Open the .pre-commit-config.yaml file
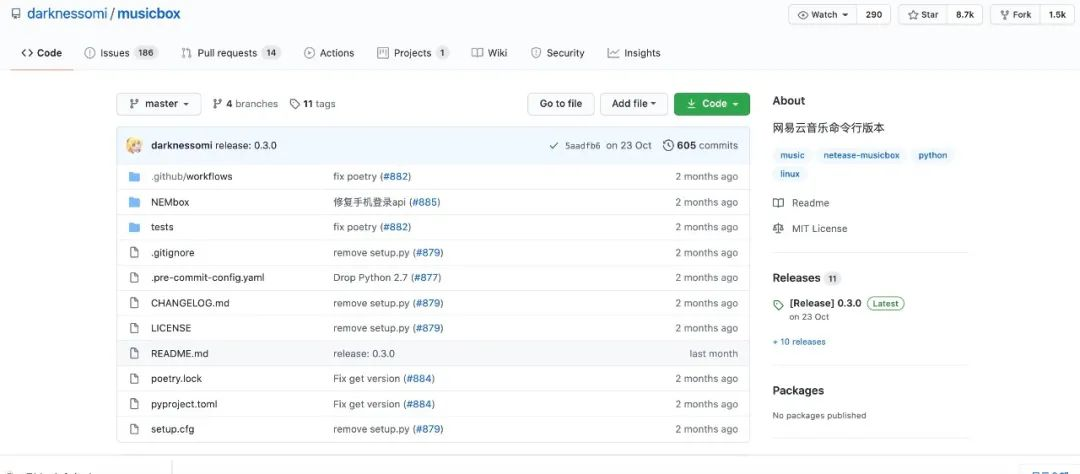The width and height of the screenshot is (1080, 474). click(207, 278)
